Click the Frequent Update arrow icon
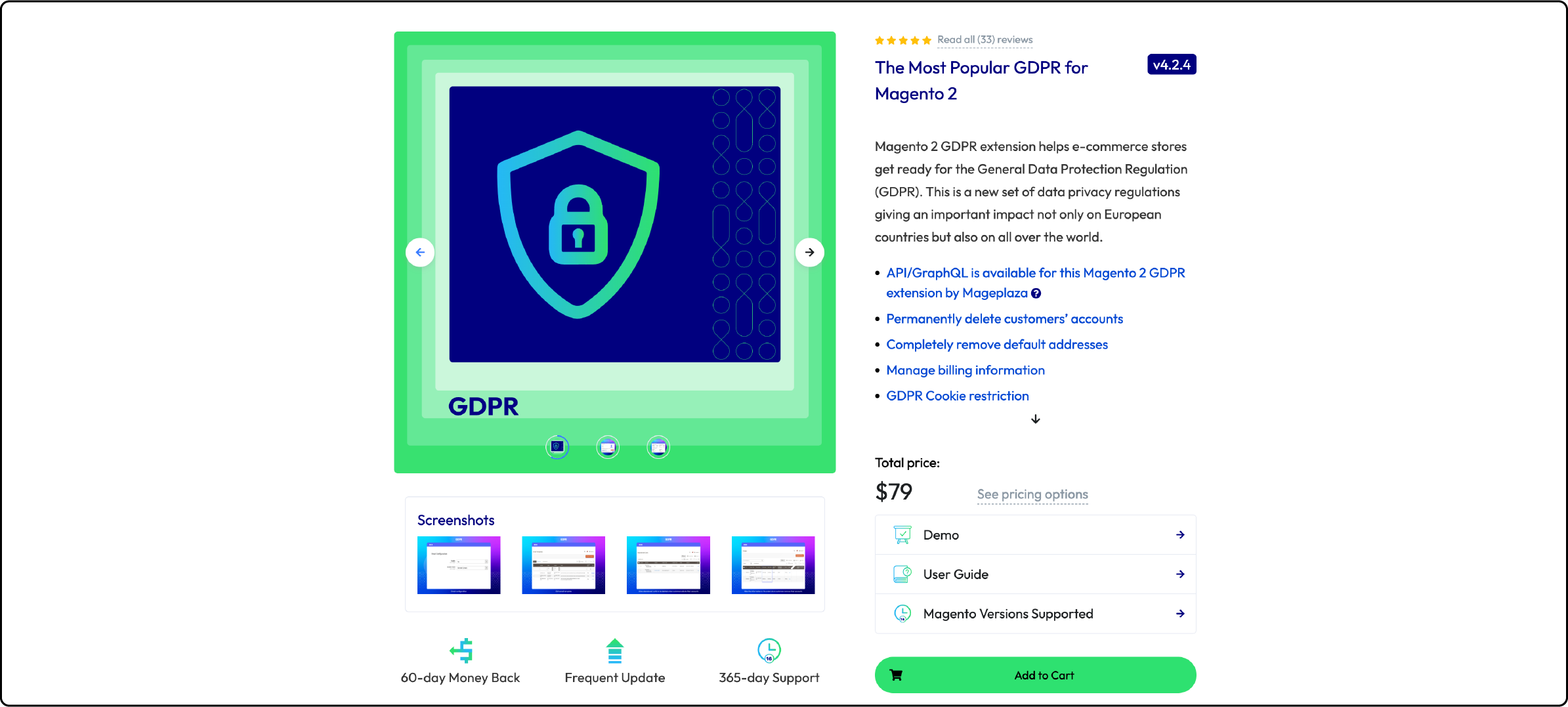This screenshot has height=707, width=1568. coord(614,651)
